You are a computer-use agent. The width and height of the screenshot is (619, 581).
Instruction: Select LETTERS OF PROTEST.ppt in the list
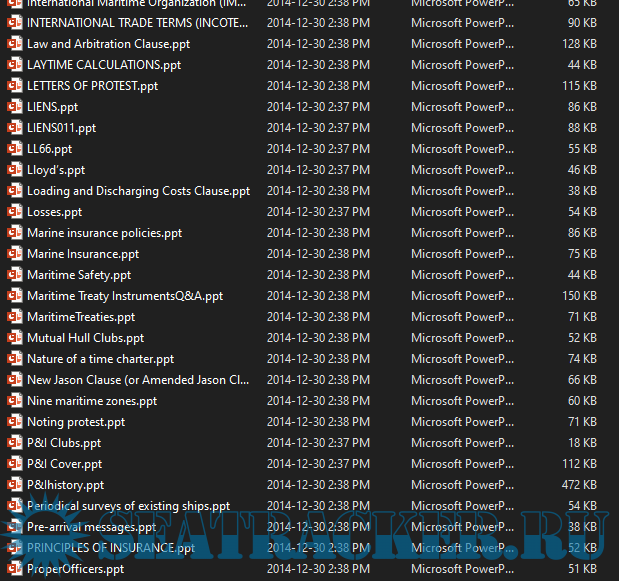click(x=92, y=86)
